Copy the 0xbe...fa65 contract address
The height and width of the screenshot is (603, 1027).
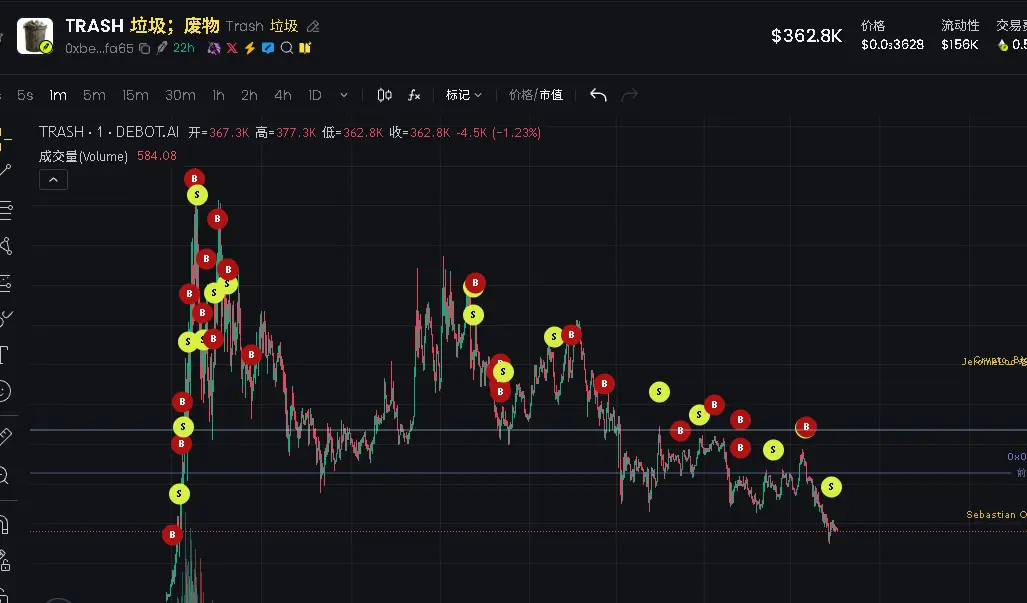[x=145, y=48]
